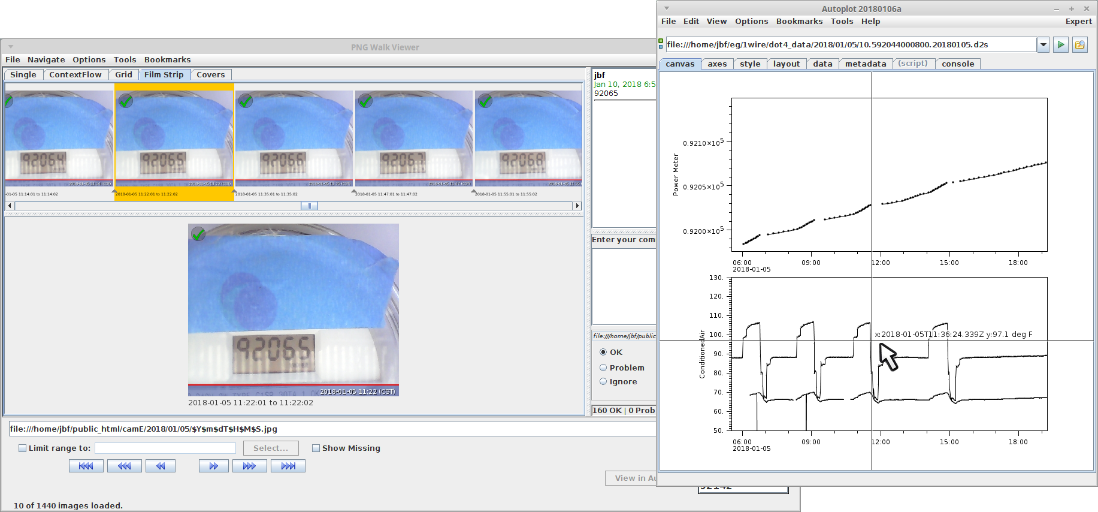Select the OK radio button
This screenshot has height=512, width=1098.
[x=604, y=352]
